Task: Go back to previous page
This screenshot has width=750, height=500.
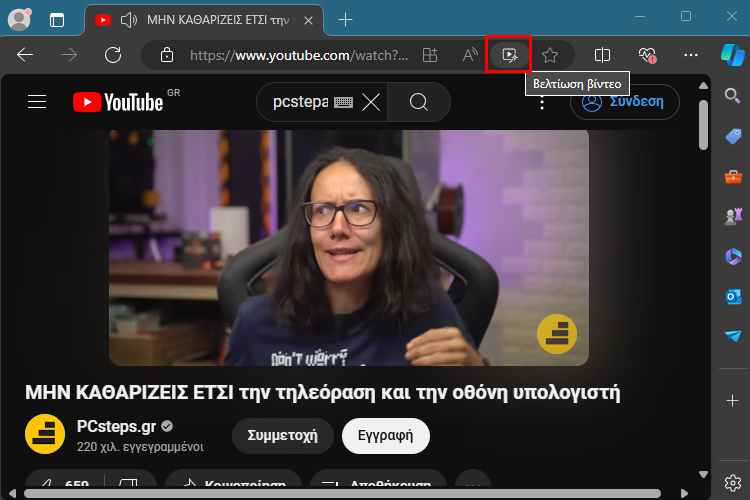Action: 25,55
